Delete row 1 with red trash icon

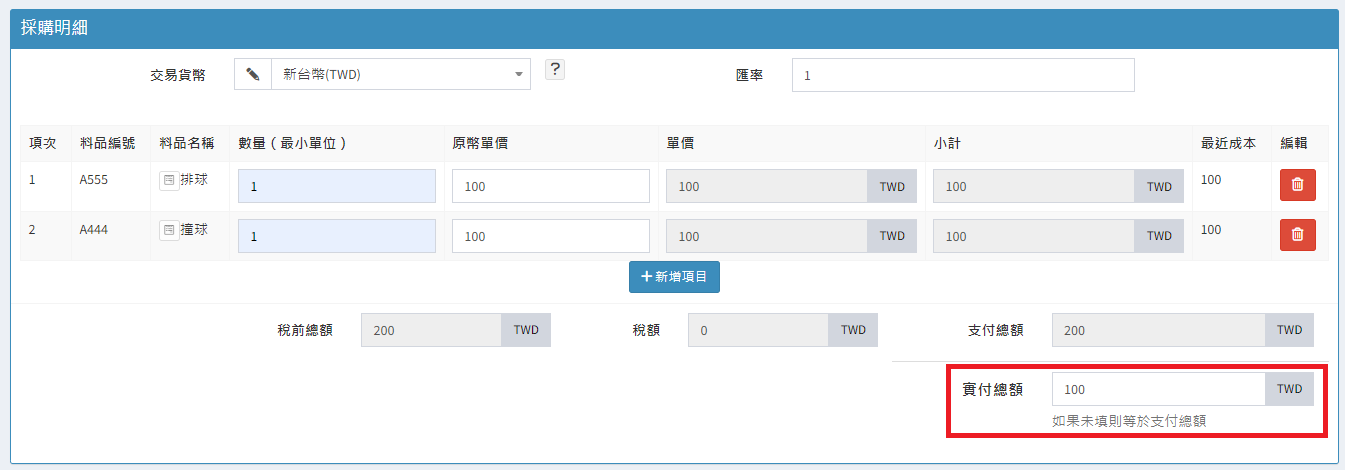click(1297, 185)
